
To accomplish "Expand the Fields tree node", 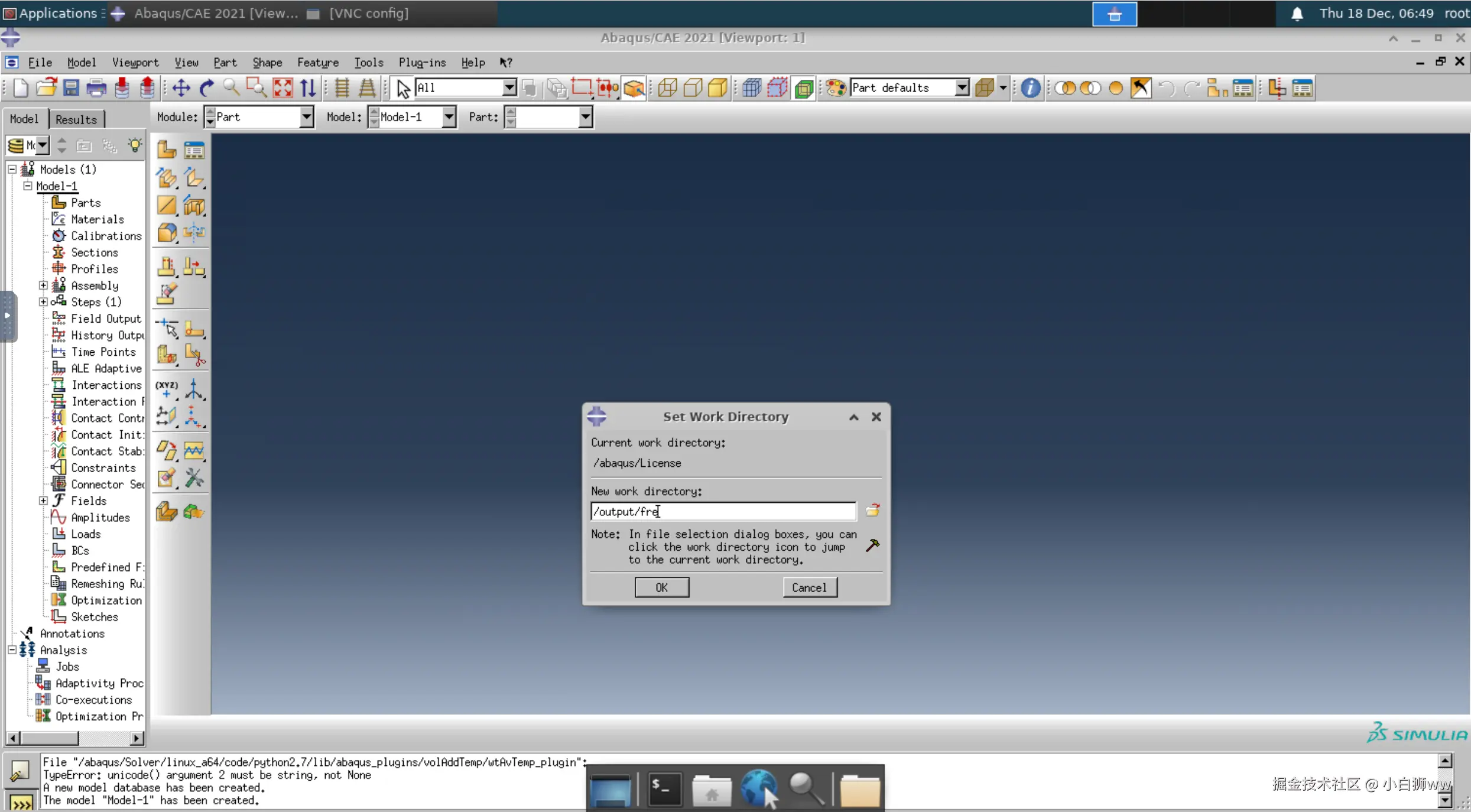I will click(43, 501).
